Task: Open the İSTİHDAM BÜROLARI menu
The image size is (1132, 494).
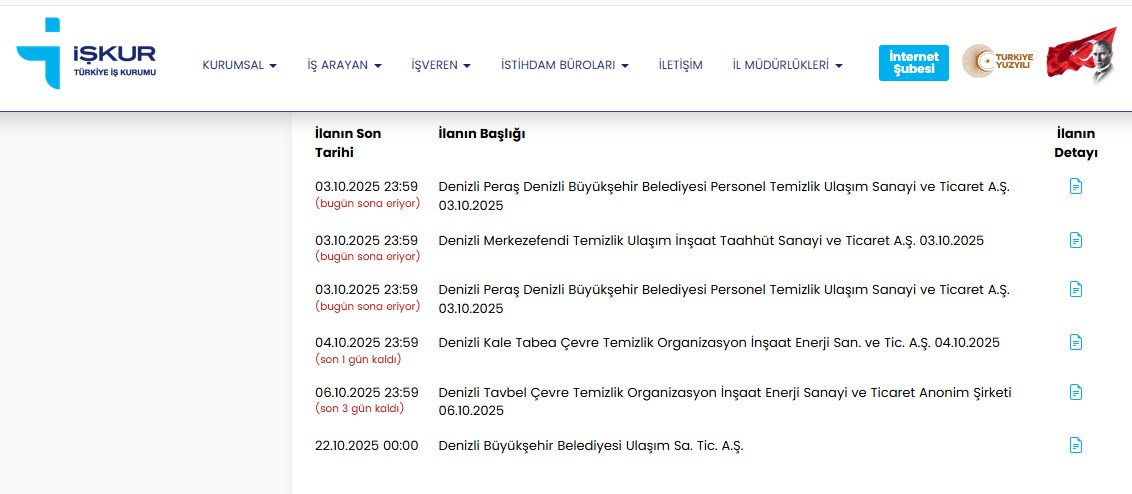Action: (564, 65)
